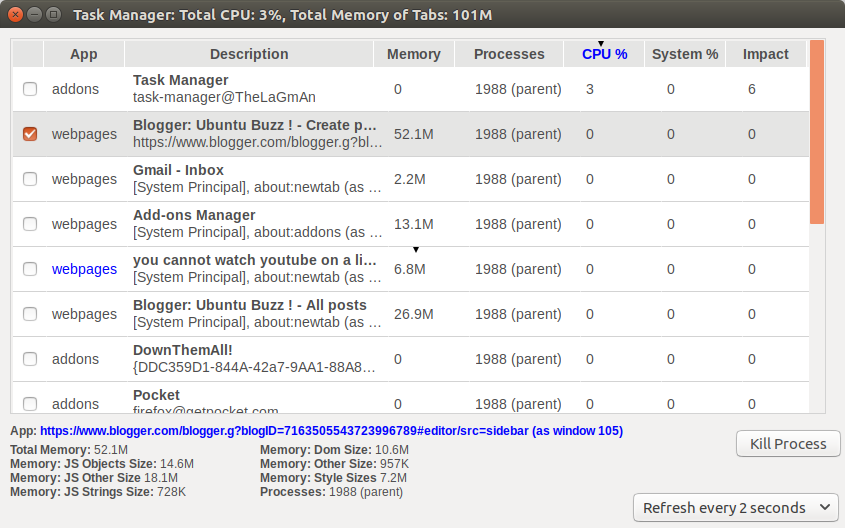This screenshot has width=845, height=528.
Task: Click 'webpages' label in Gmail row
Action: [x=84, y=179]
